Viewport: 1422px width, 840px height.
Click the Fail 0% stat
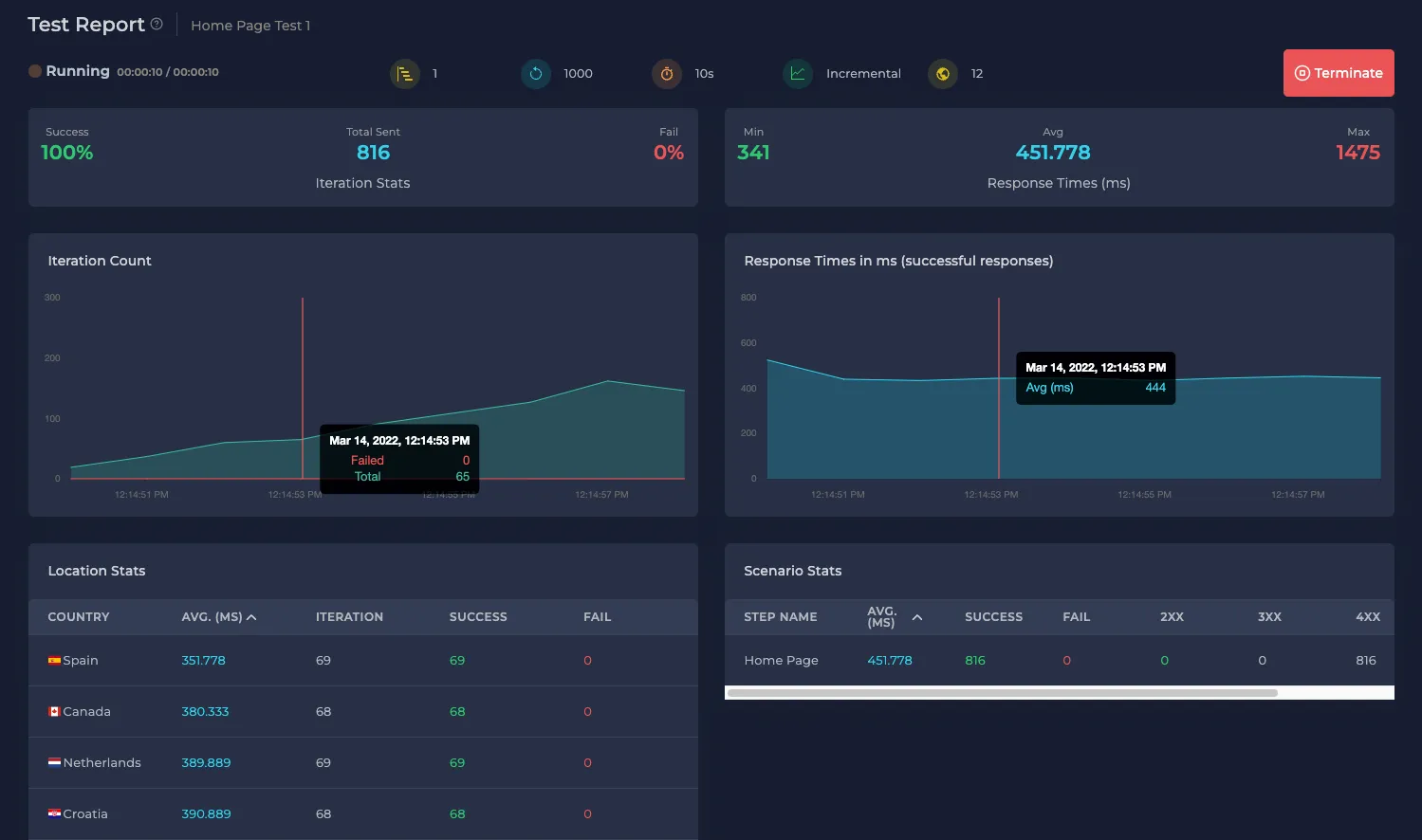[669, 153]
